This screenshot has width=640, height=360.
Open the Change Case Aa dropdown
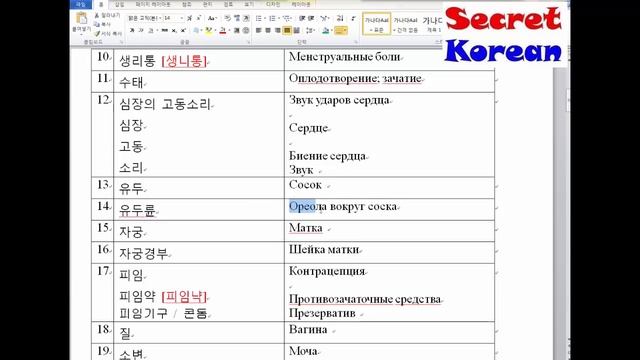click(x=212, y=18)
